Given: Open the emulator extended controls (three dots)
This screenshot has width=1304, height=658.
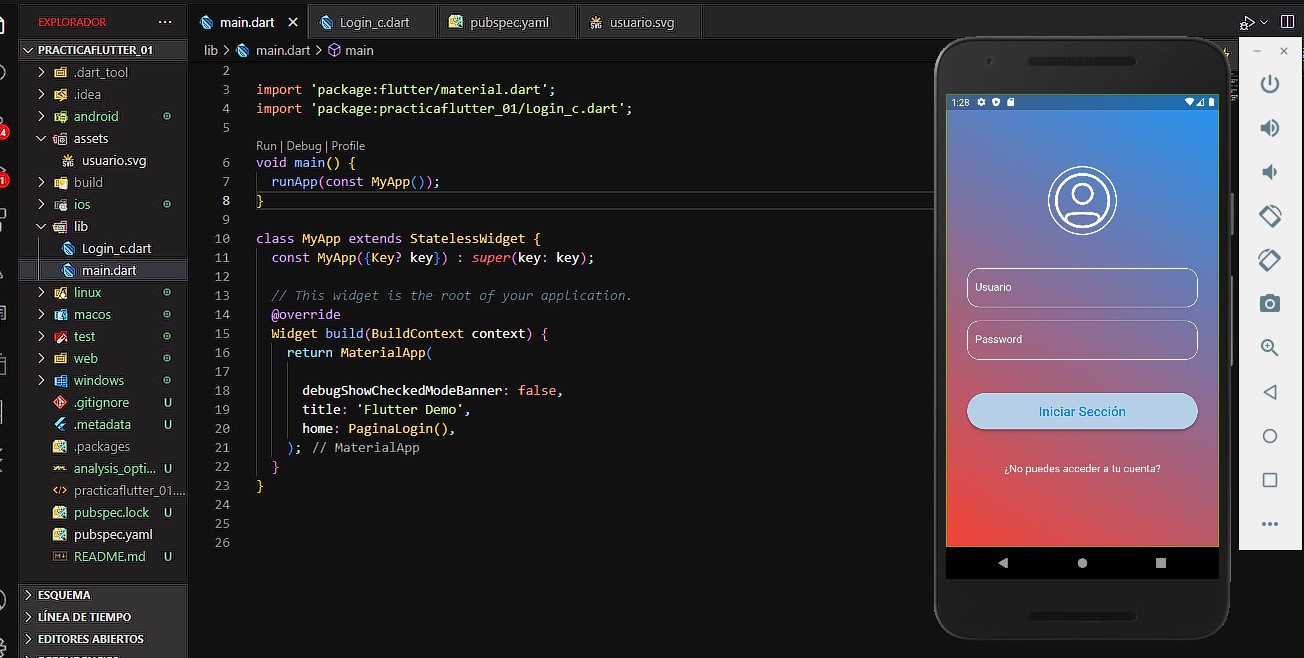Looking at the screenshot, I should pos(1270,524).
